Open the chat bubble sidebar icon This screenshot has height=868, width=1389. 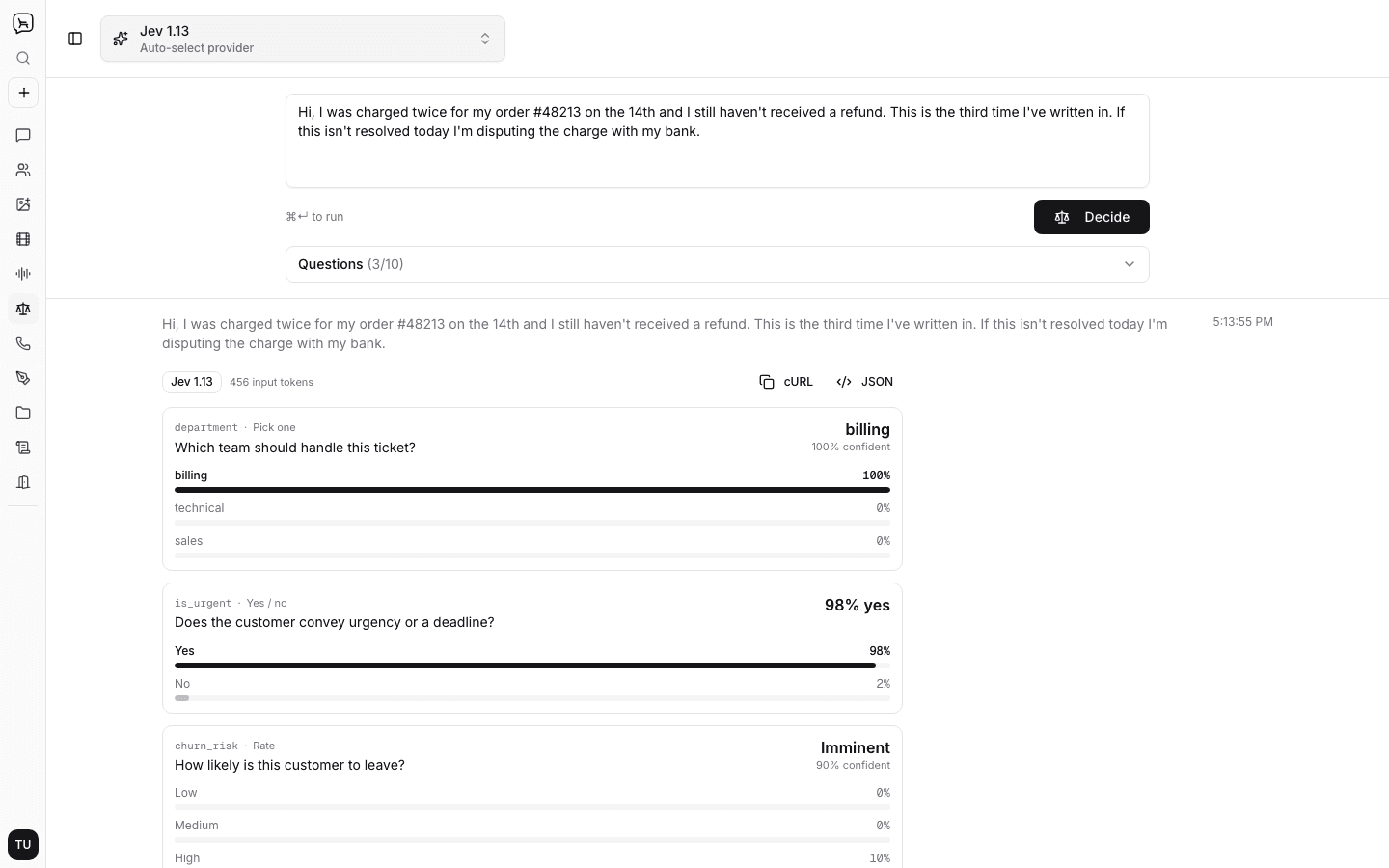point(23,135)
